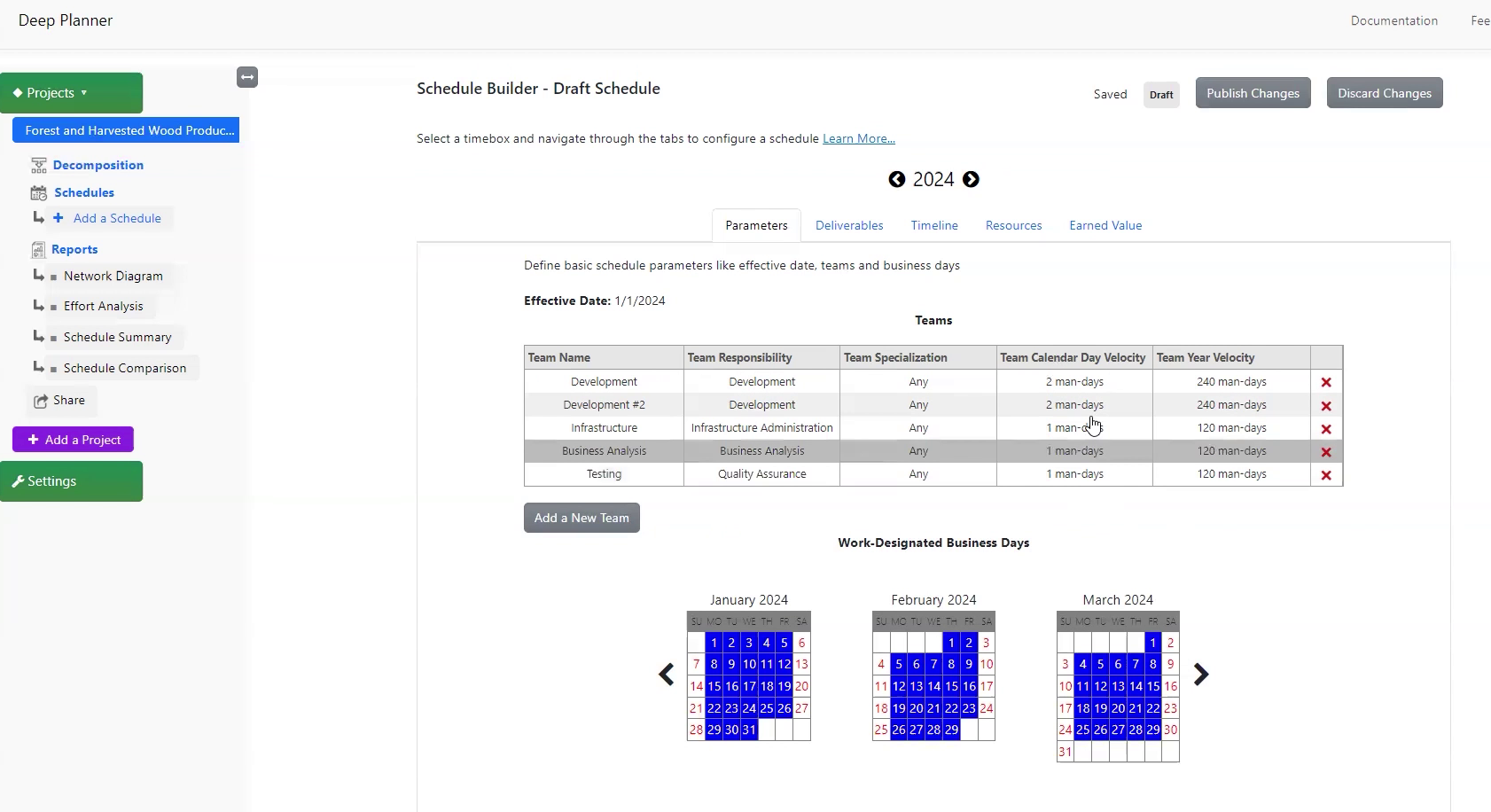Click Add a New Team button
1491x812 pixels.
tap(582, 518)
